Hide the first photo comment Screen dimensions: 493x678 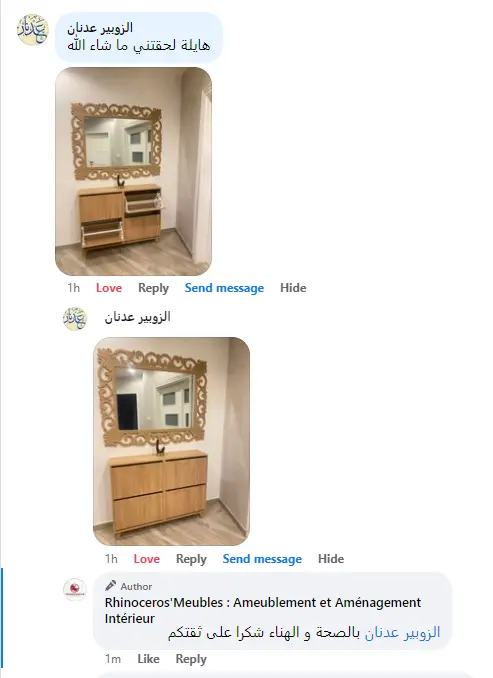(293, 288)
